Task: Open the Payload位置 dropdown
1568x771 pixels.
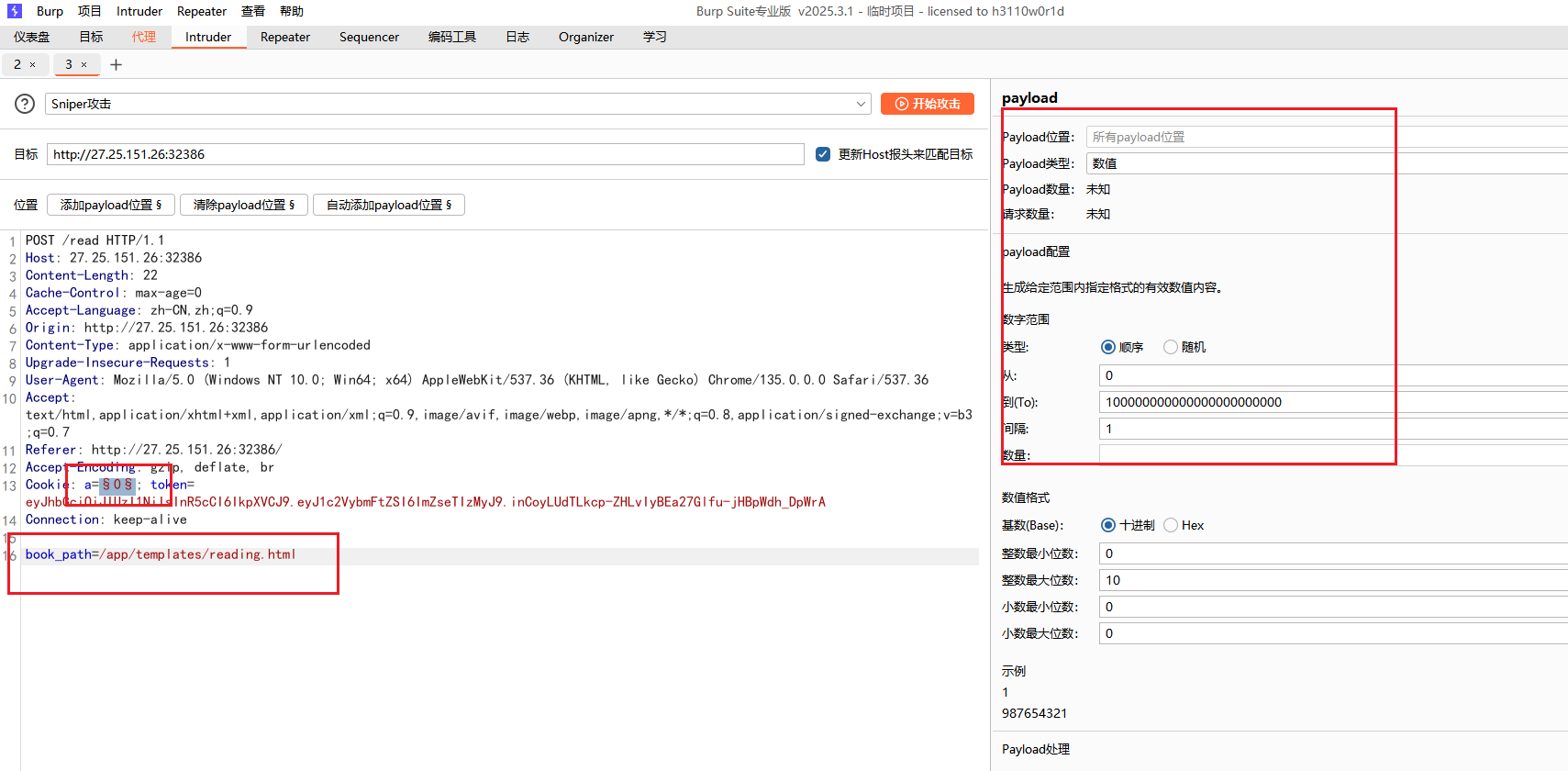Action: pyautogui.click(x=1327, y=137)
